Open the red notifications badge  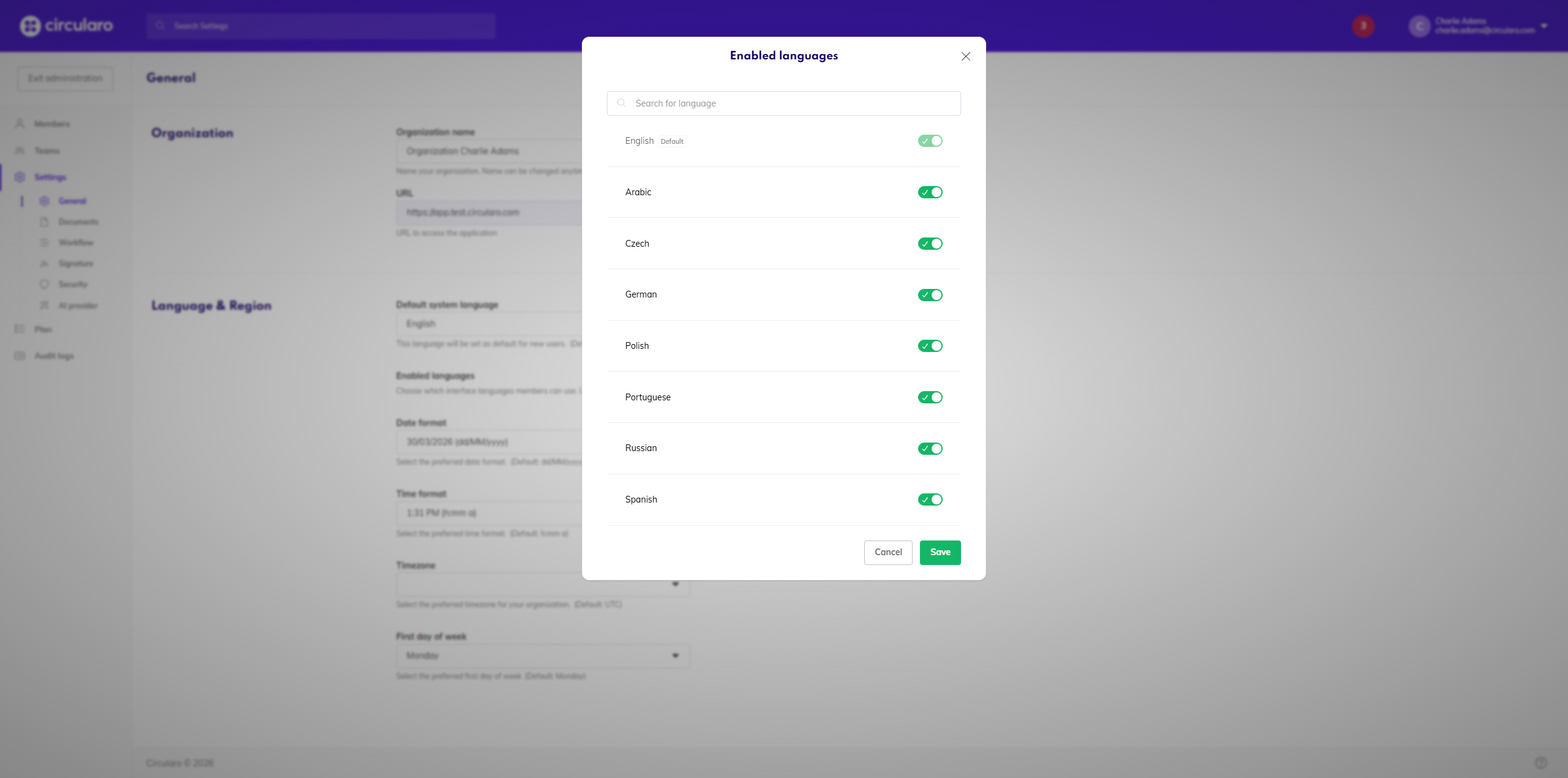click(x=1363, y=26)
